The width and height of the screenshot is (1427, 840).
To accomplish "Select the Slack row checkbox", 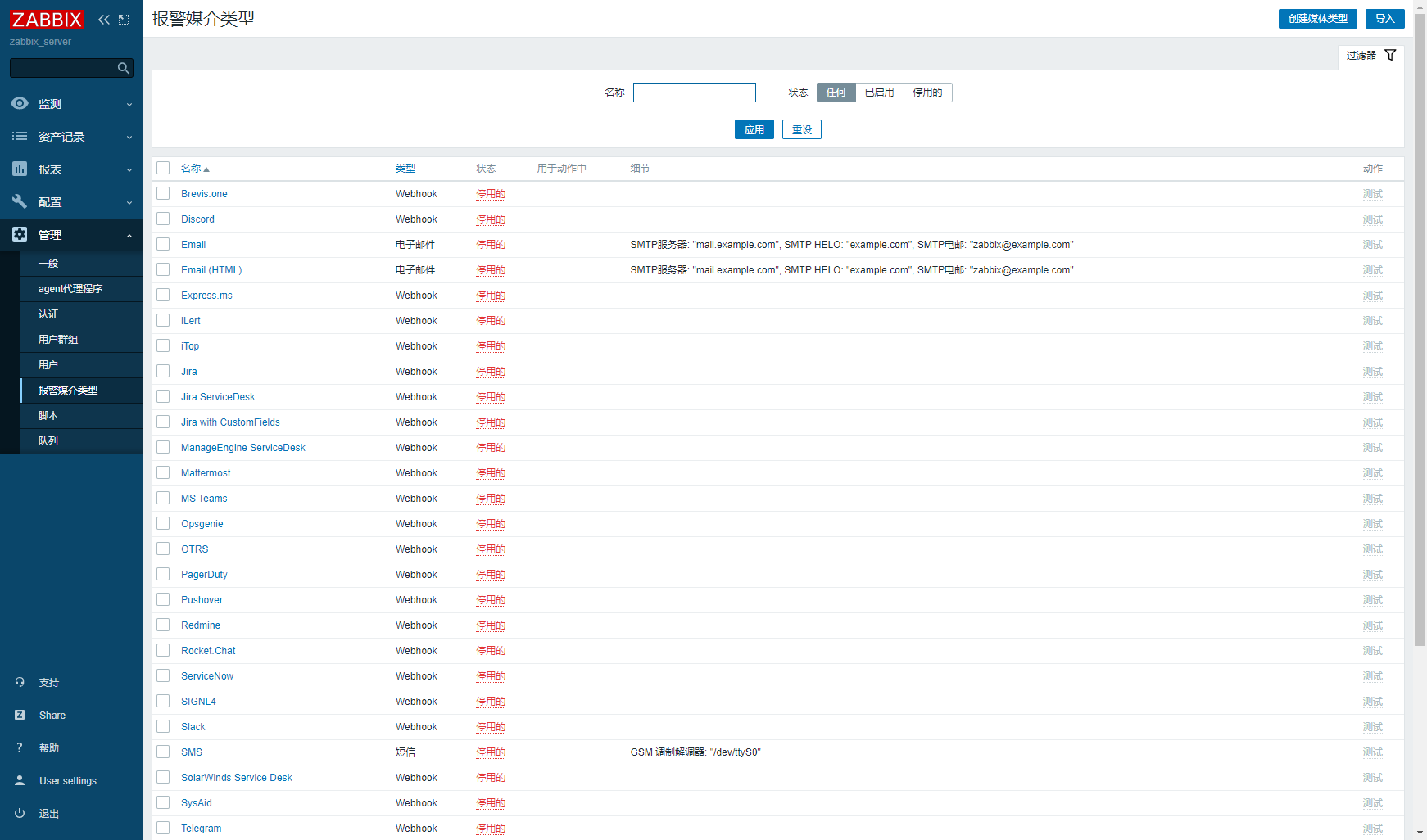I will [x=163, y=726].
